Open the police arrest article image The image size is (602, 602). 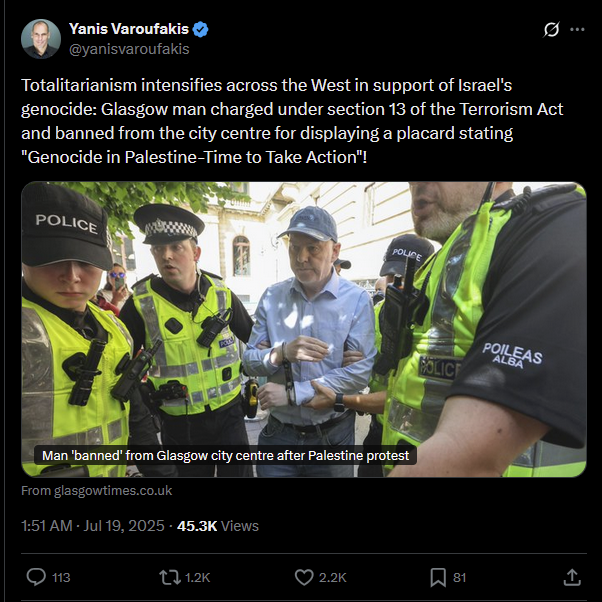[x=304, y=329]
